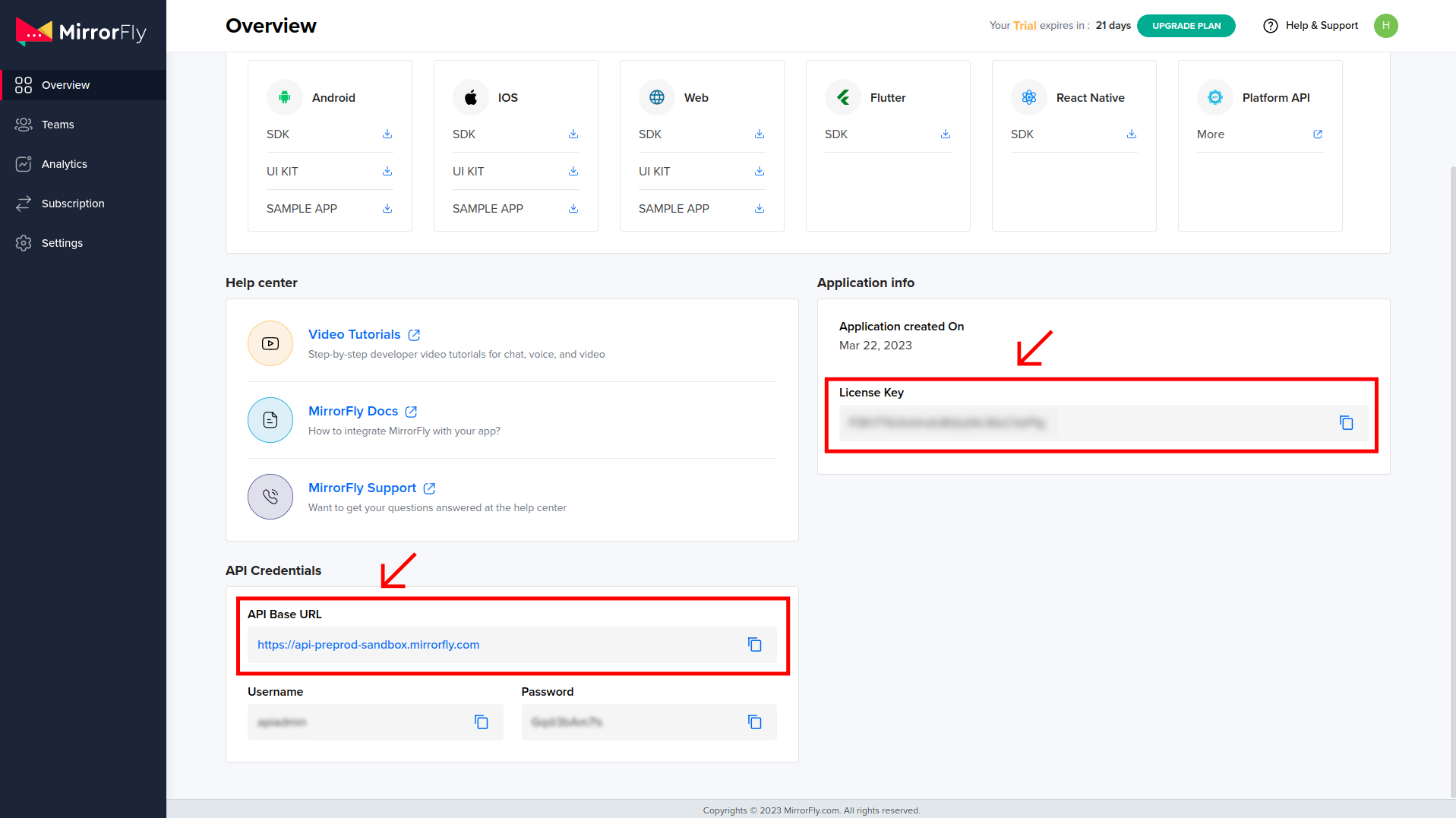Open the Subscription page
Screen dimensions: 1456x818
point(73,204)
